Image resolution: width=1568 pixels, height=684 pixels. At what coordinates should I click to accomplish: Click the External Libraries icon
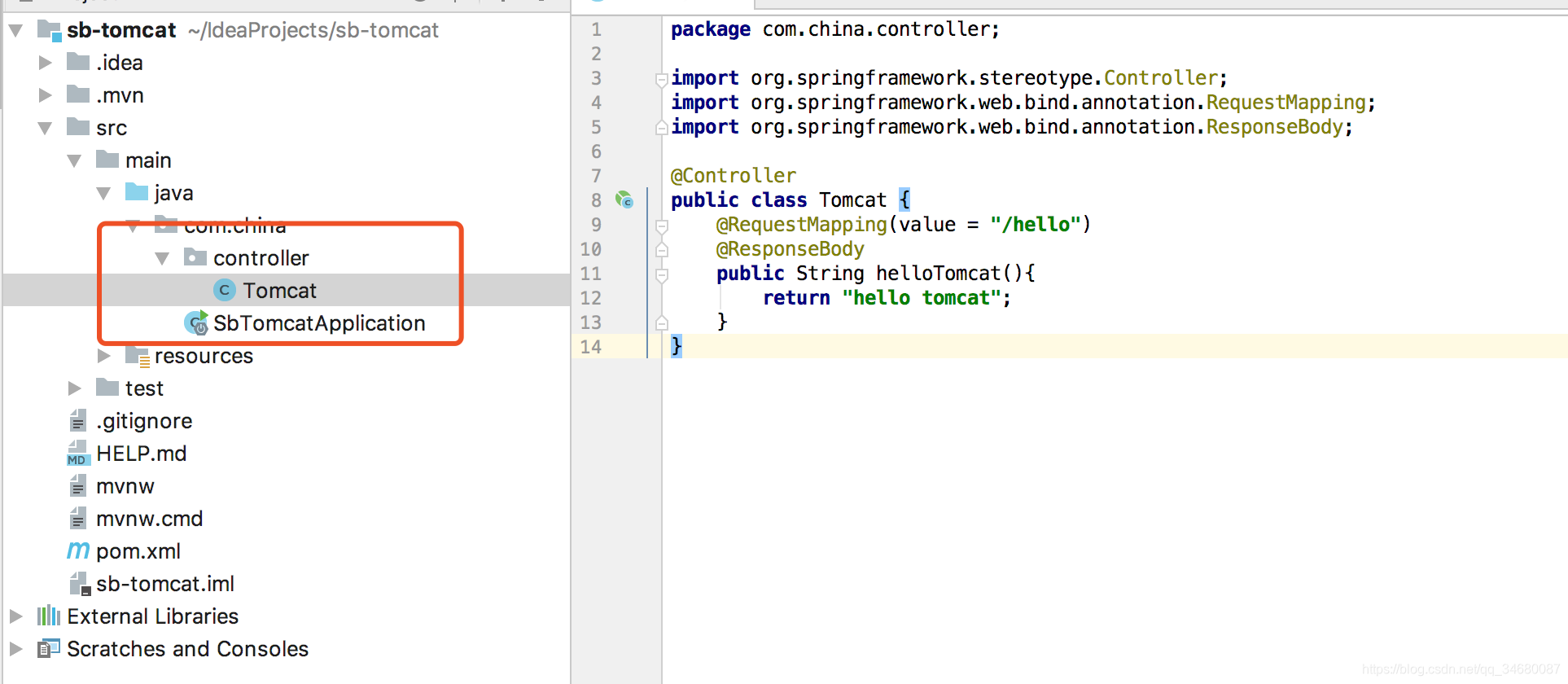point(49,616)
